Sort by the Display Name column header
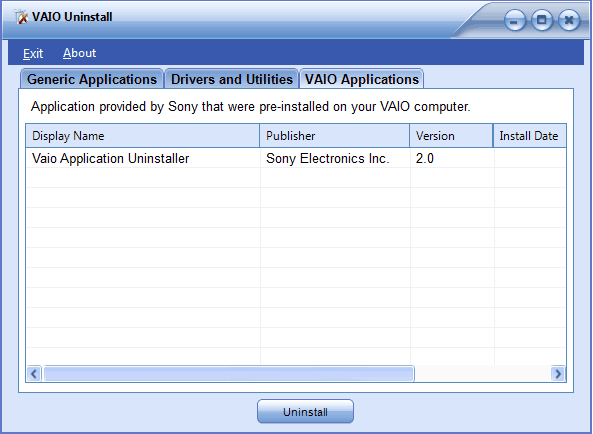This screenshot has width=593, height=434. (143, 136)
